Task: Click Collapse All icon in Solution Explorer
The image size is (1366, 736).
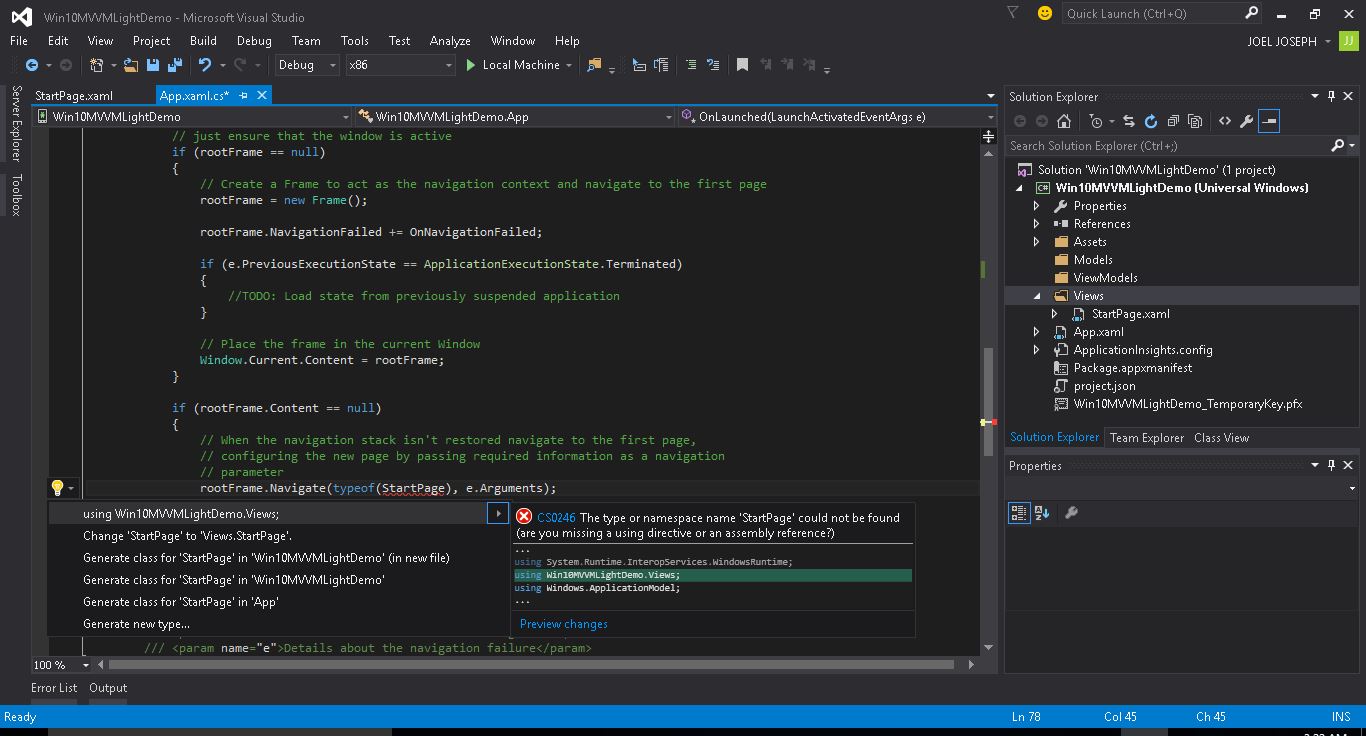Action: (x=1173, y=121)
